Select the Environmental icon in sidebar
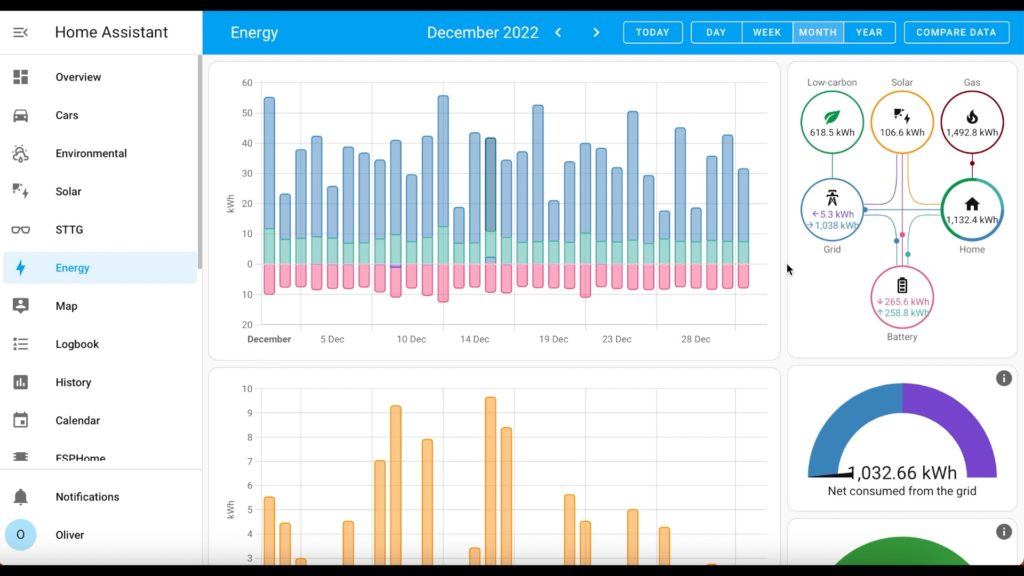Viewport: 1024px width, 576px height. (20, 153)
